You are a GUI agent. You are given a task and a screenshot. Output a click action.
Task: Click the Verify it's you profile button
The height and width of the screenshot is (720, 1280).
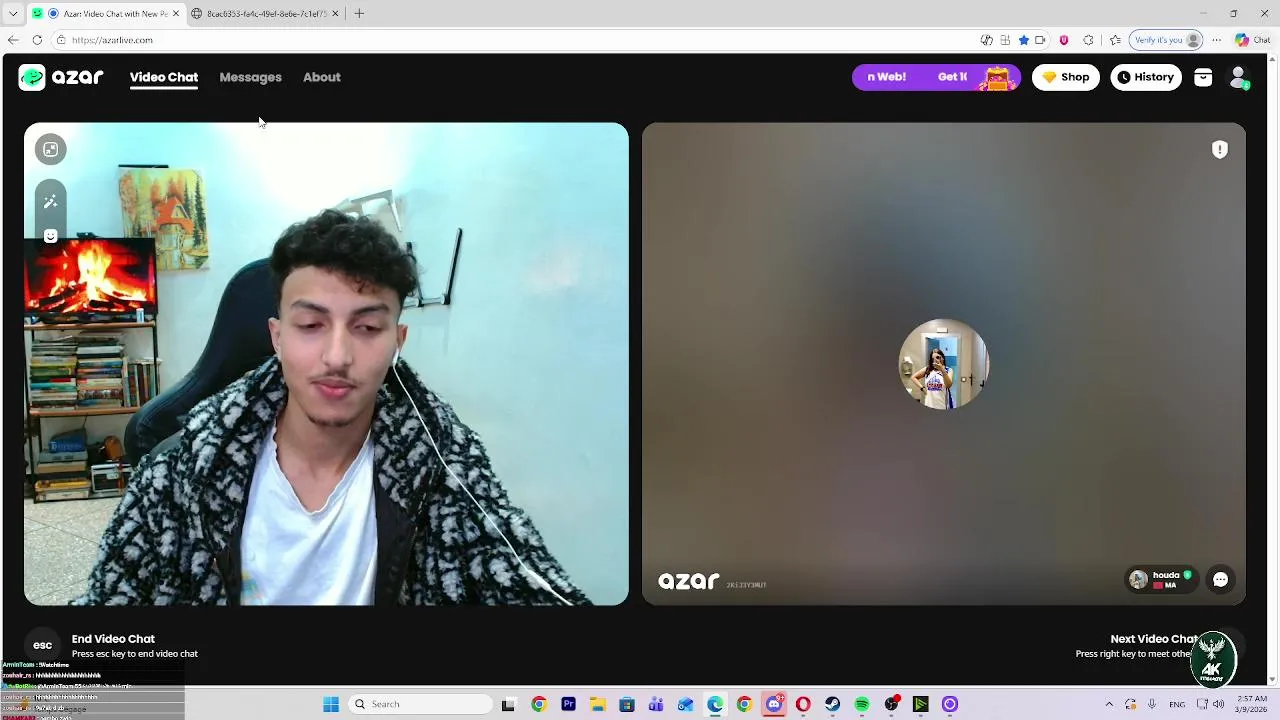1165,40
